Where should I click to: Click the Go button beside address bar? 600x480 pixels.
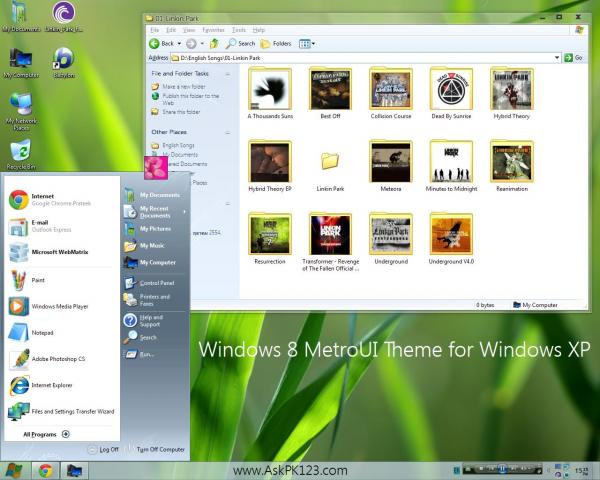(x=573, y=58)
